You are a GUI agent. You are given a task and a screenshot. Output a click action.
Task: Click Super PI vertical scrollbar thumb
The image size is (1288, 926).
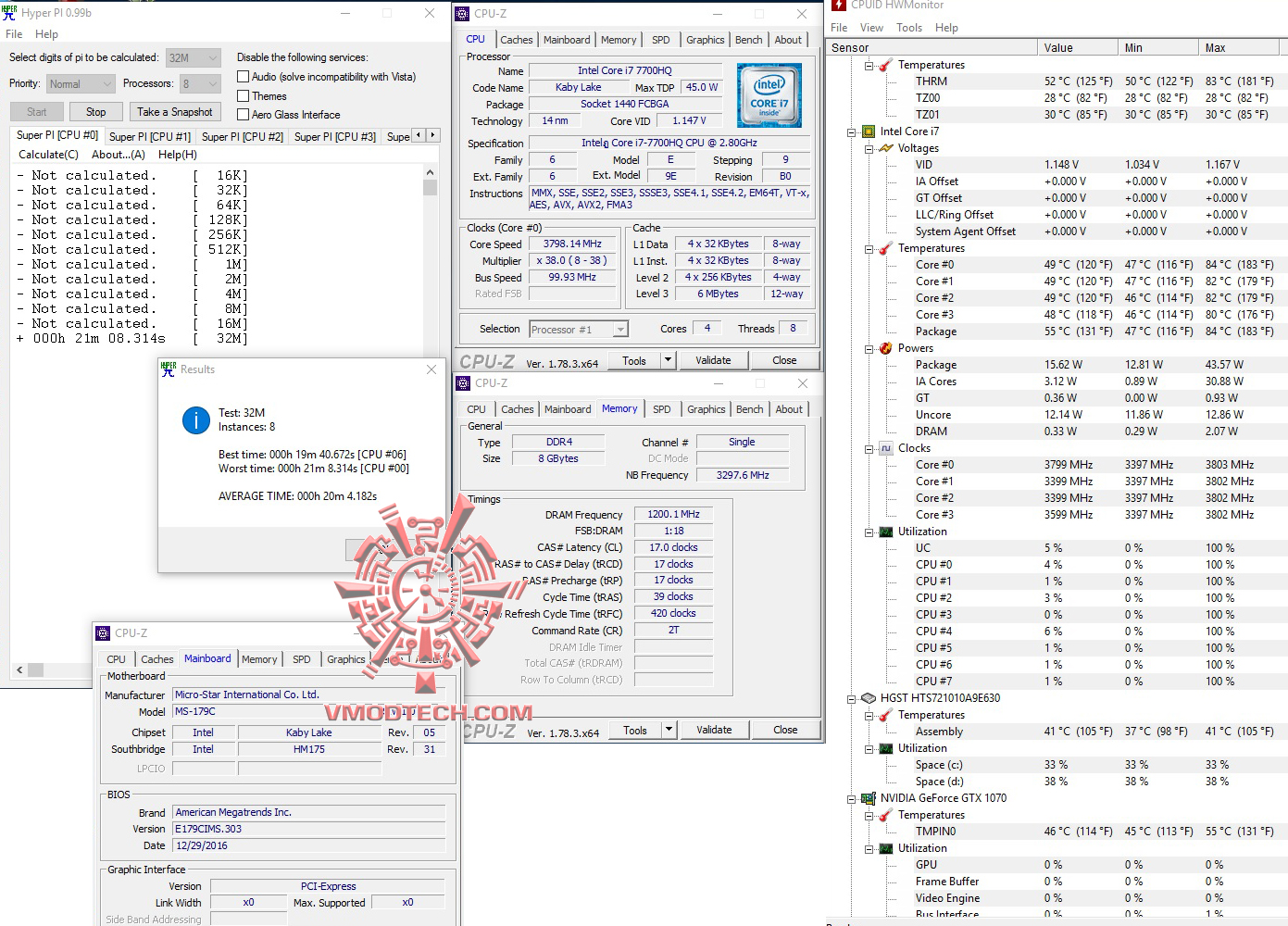(430, 188)
